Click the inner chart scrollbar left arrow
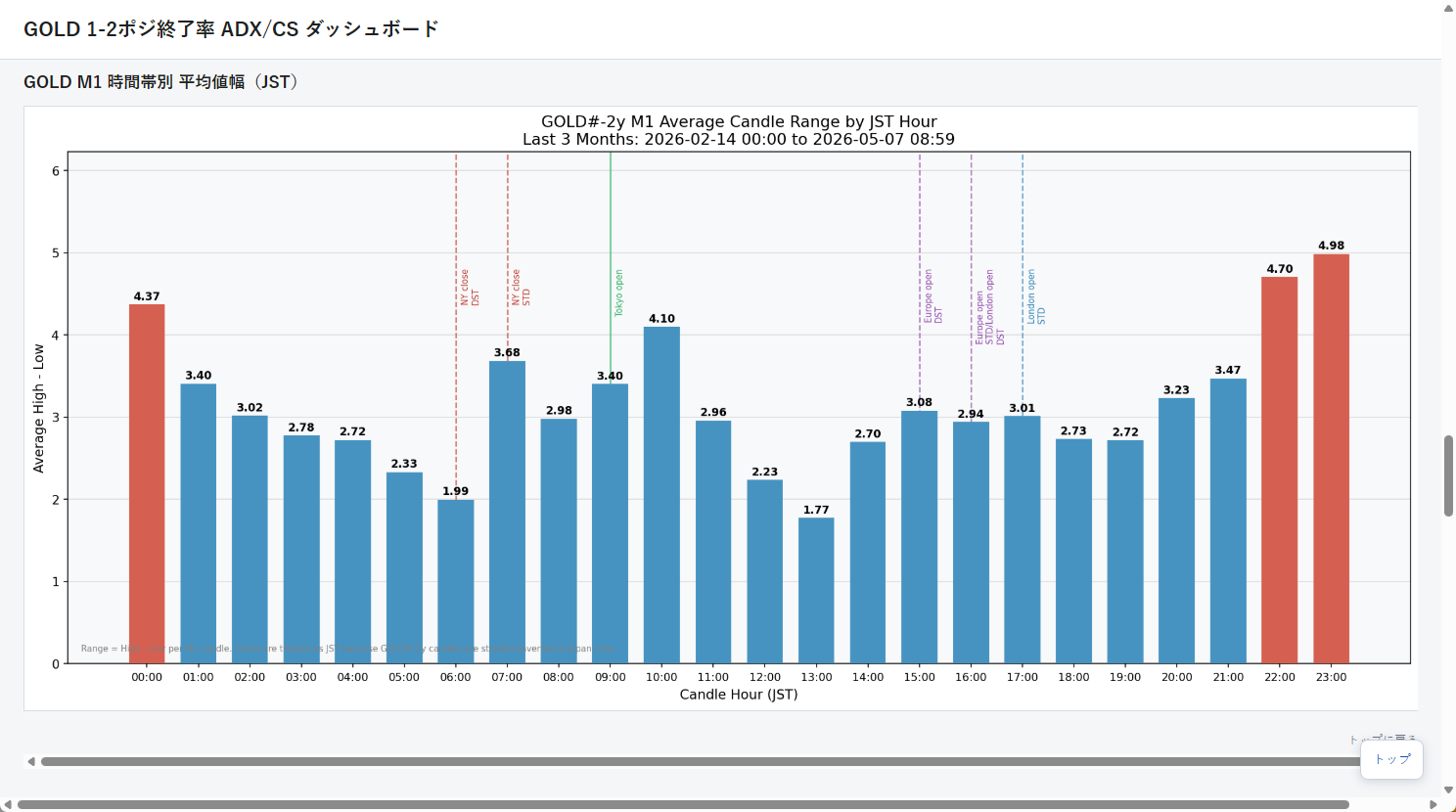This screenshot has height=812, width=1456. (31, 761)
